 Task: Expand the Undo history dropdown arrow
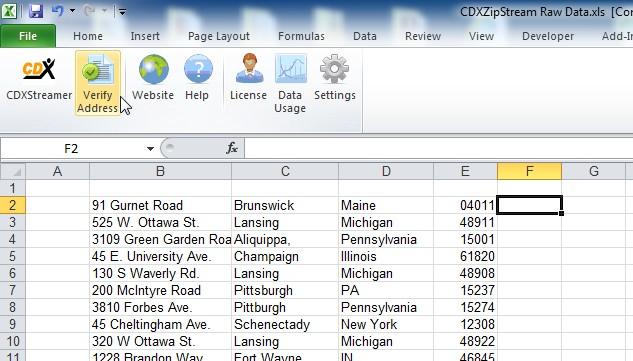[72, 11]
